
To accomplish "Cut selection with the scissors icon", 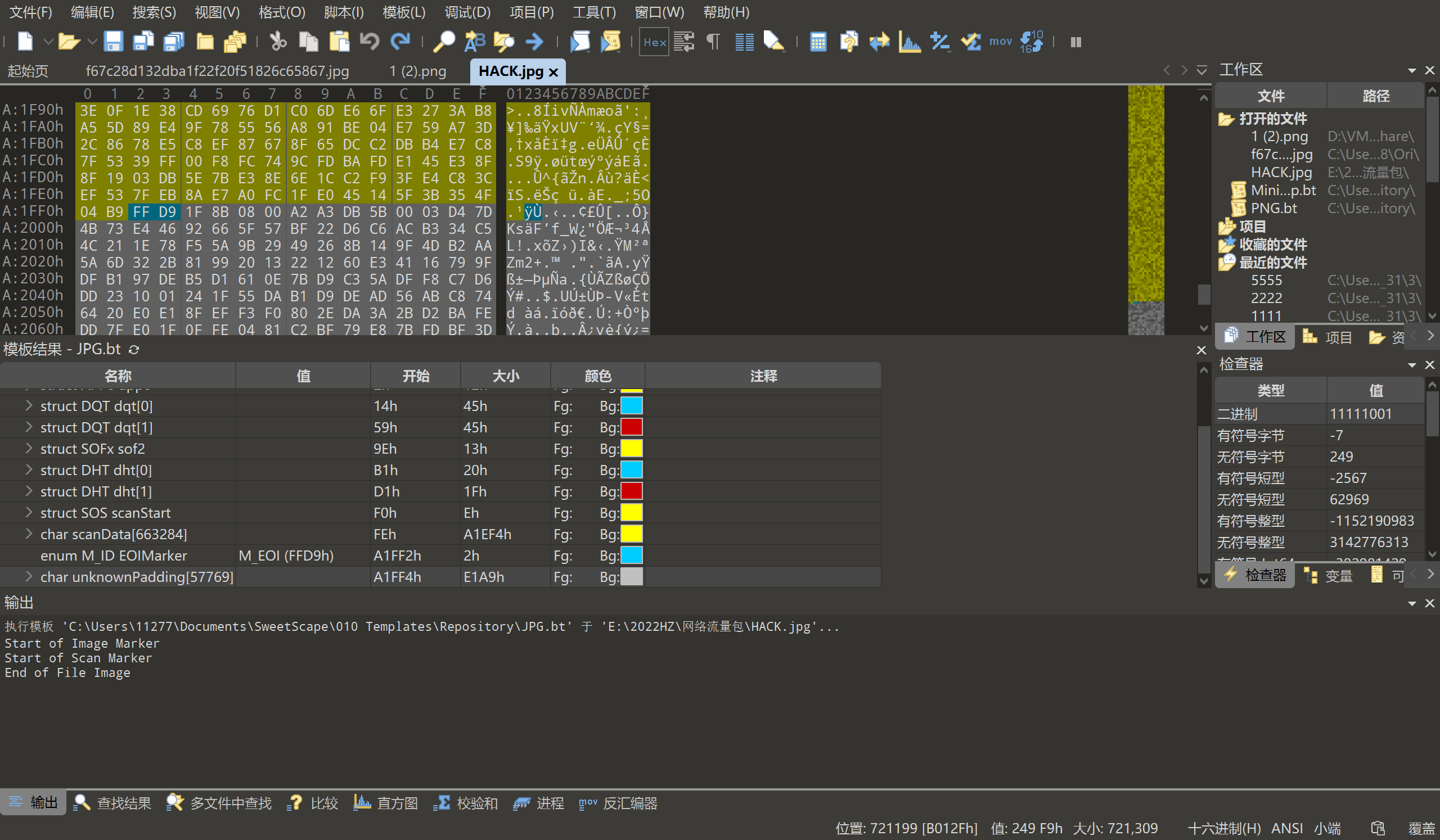I will click(278, 42).
